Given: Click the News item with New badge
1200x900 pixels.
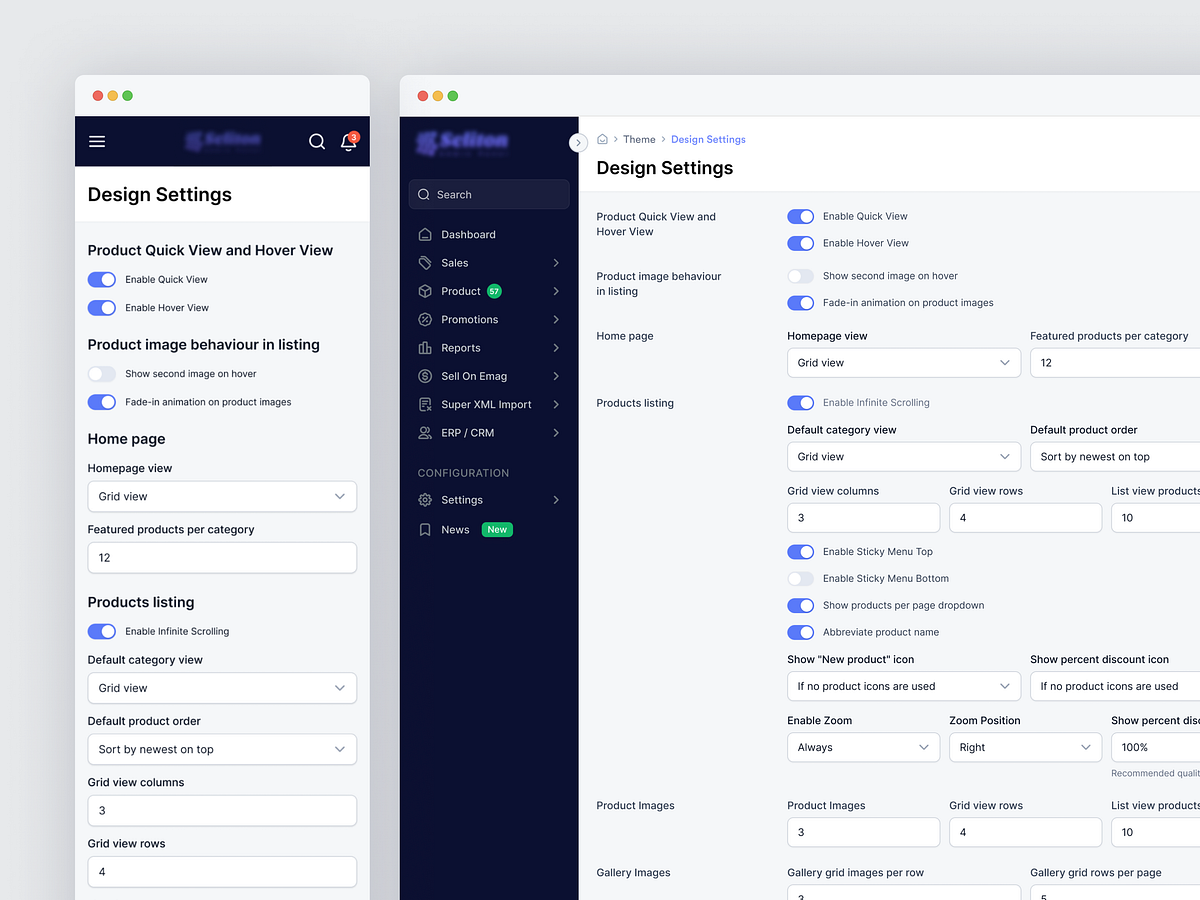Looking at the screenshot, I should pyautogui.click(x=455, y=529).
